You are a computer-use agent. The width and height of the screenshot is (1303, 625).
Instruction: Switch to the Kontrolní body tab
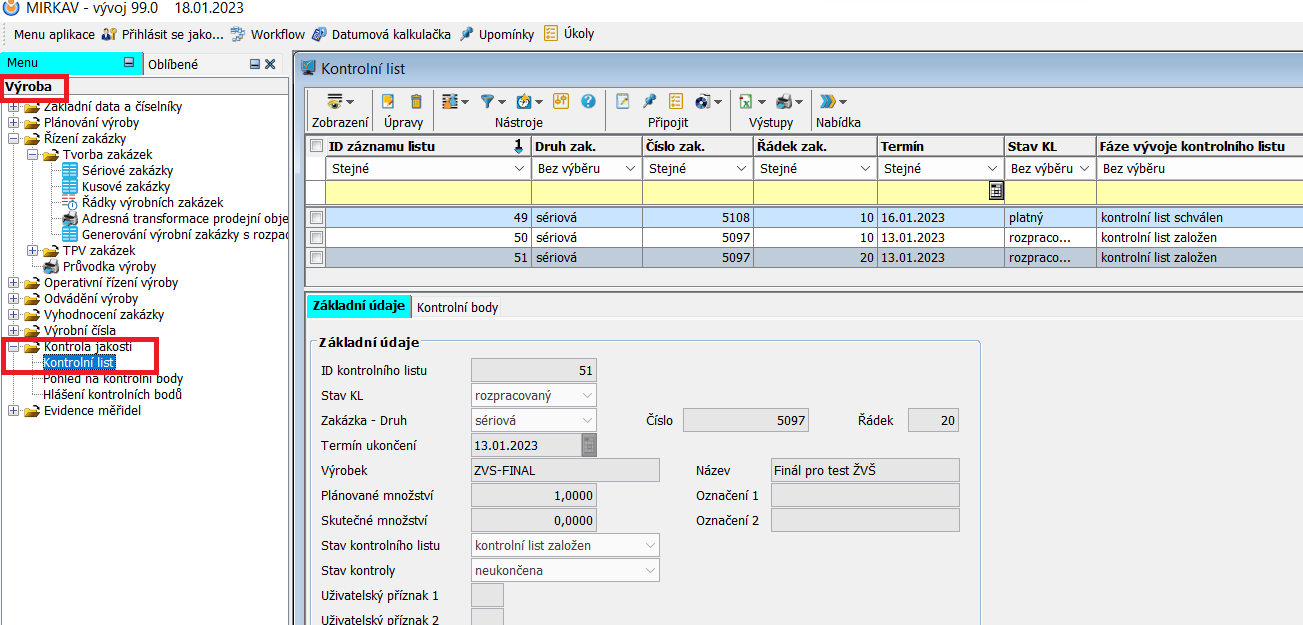[x=457, y=307]
